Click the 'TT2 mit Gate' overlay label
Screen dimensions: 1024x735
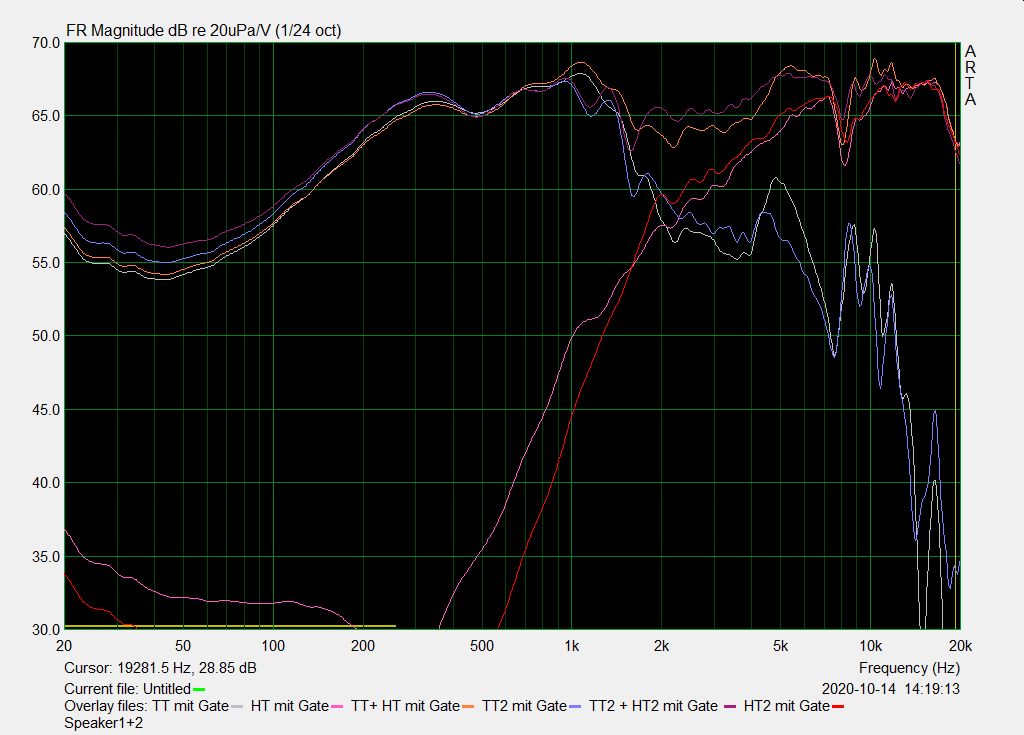point(524,706)
